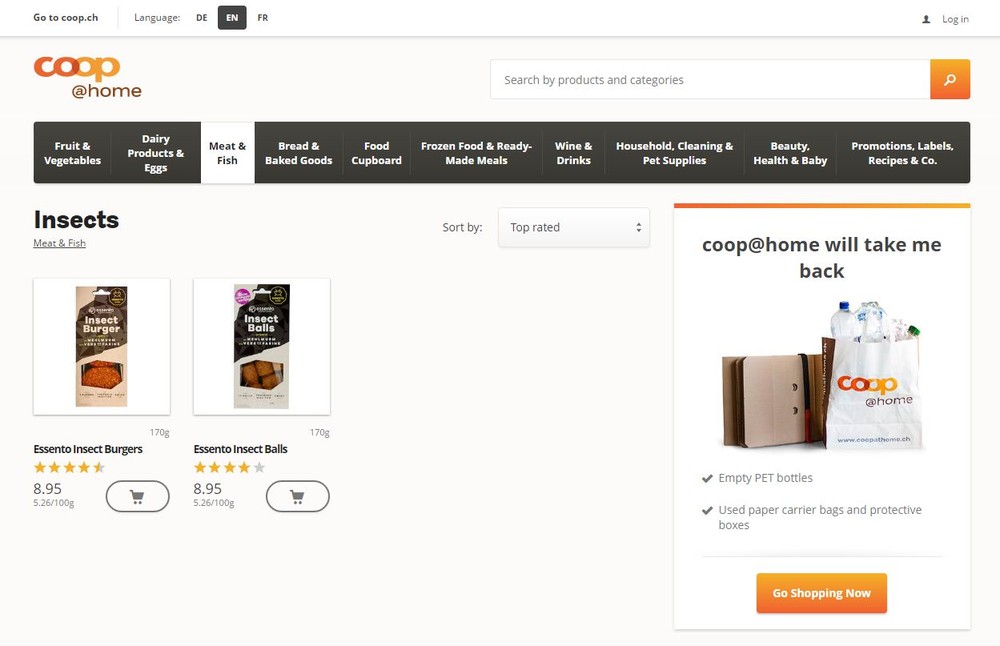The width and height of the screenshot is (1000, 646).
Task: Click the Log in link
Action: (955, 19)
